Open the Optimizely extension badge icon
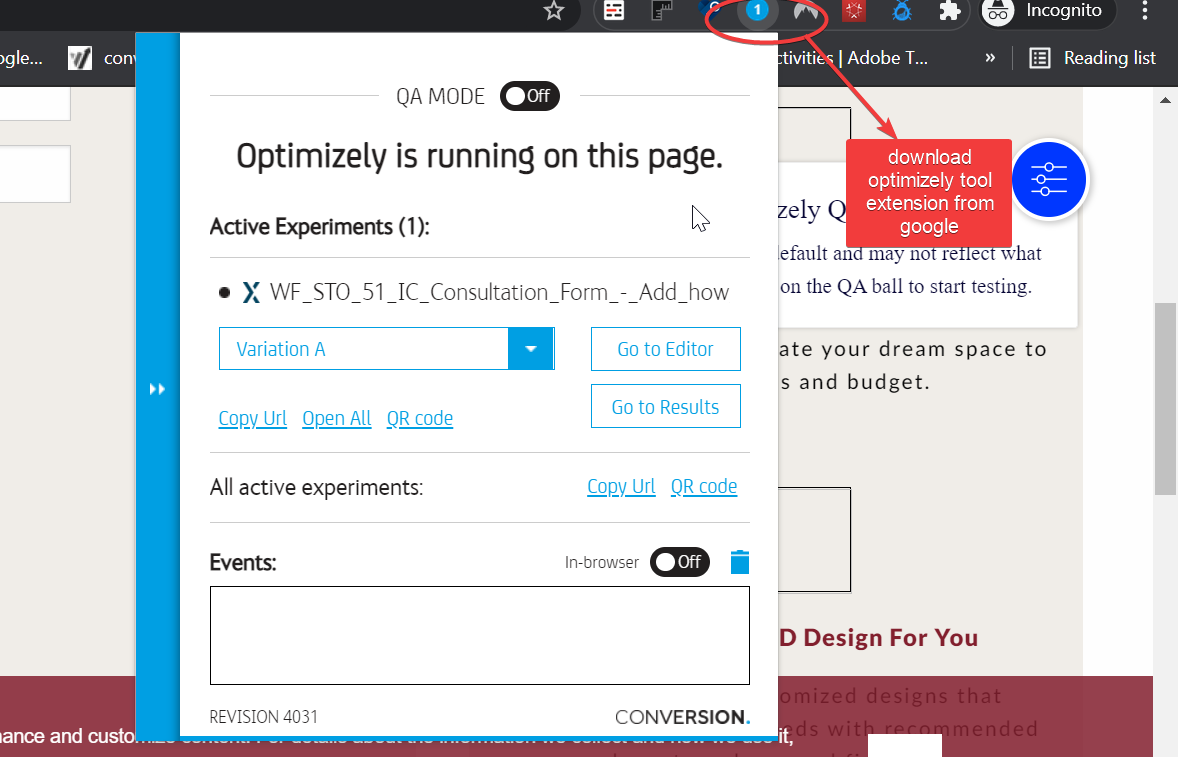Viewport: 1178px width, 757px height. click(757, 11)
